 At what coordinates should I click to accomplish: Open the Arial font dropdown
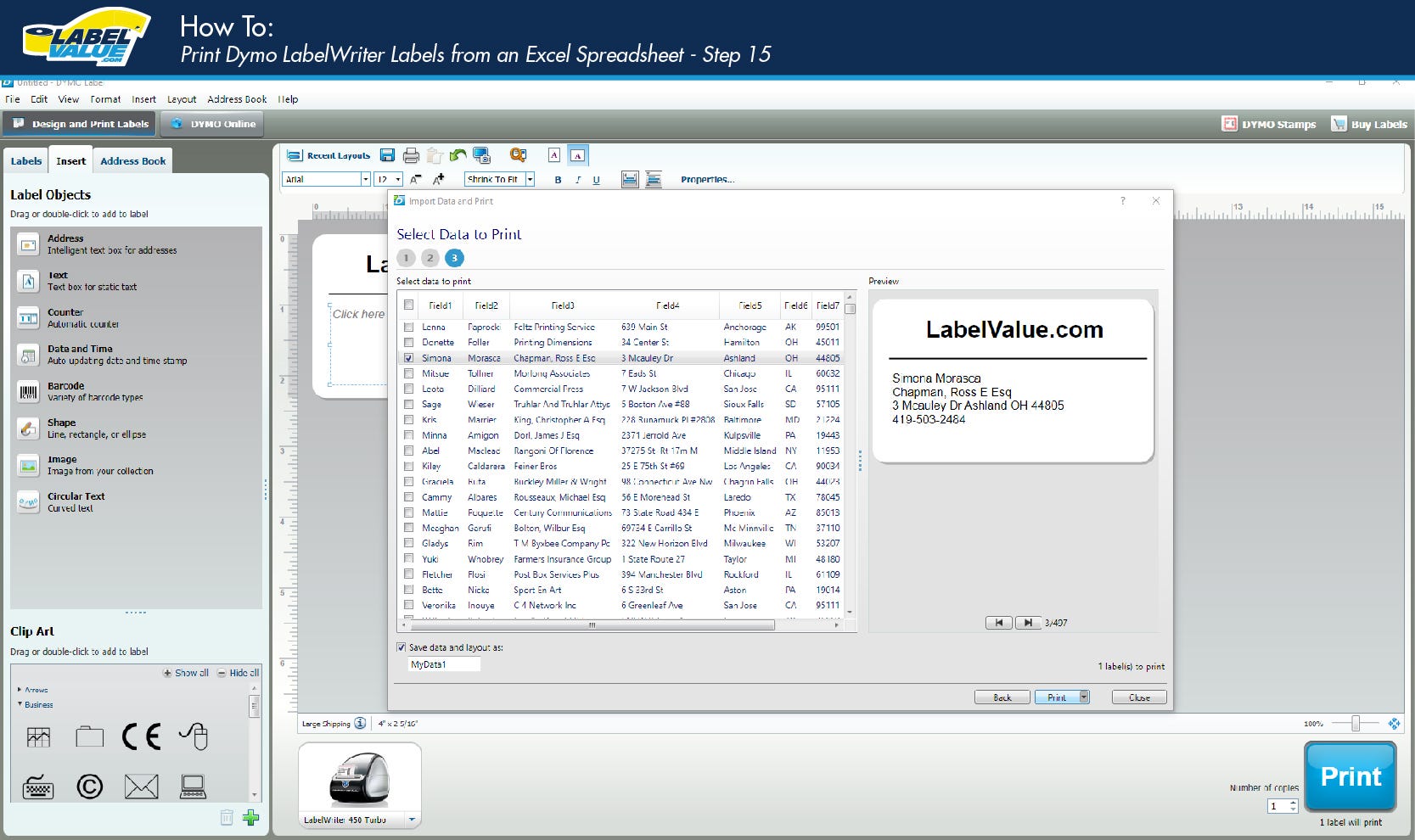click(366, 179)
